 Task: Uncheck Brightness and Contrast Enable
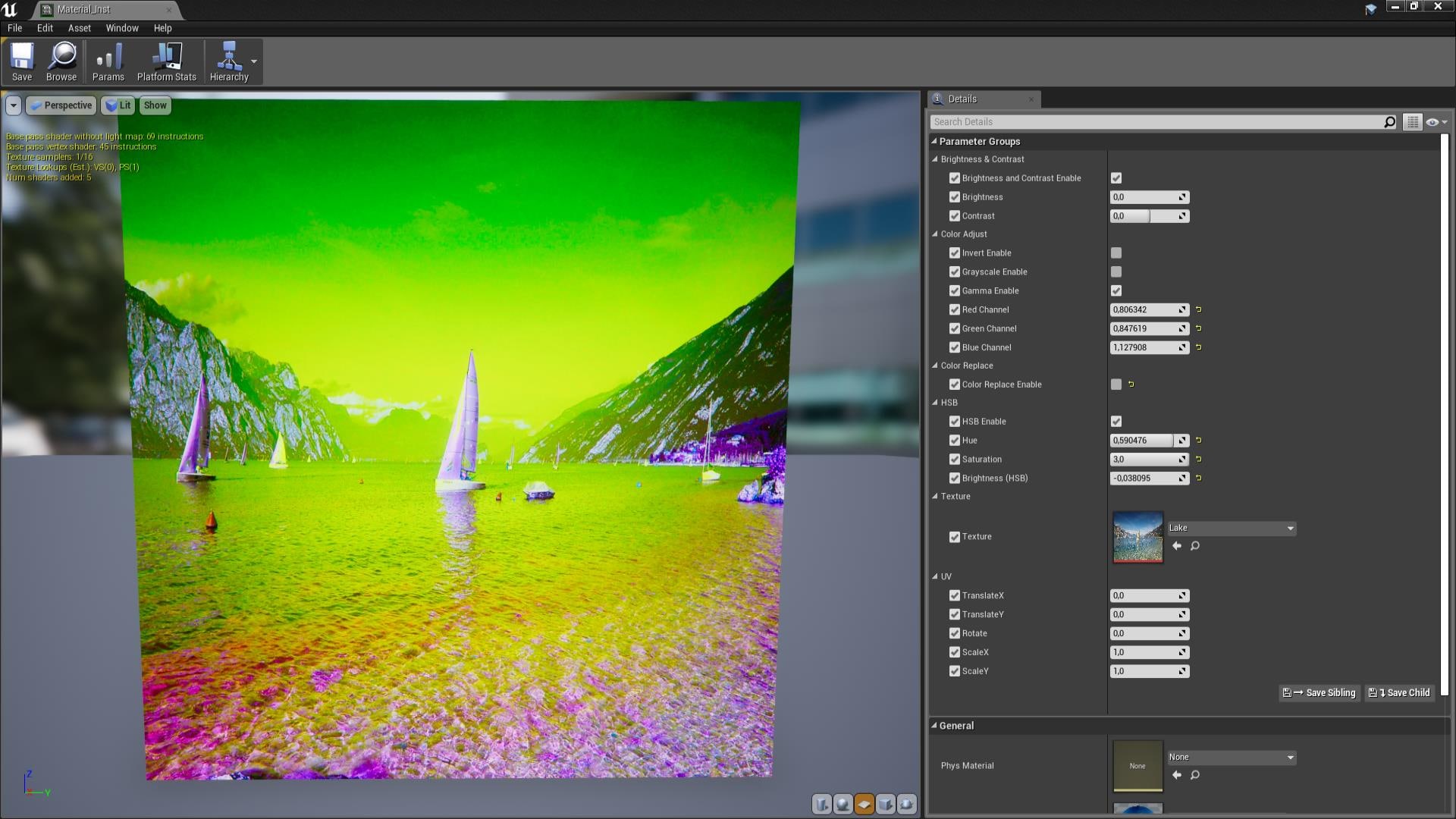(1116, 177)
